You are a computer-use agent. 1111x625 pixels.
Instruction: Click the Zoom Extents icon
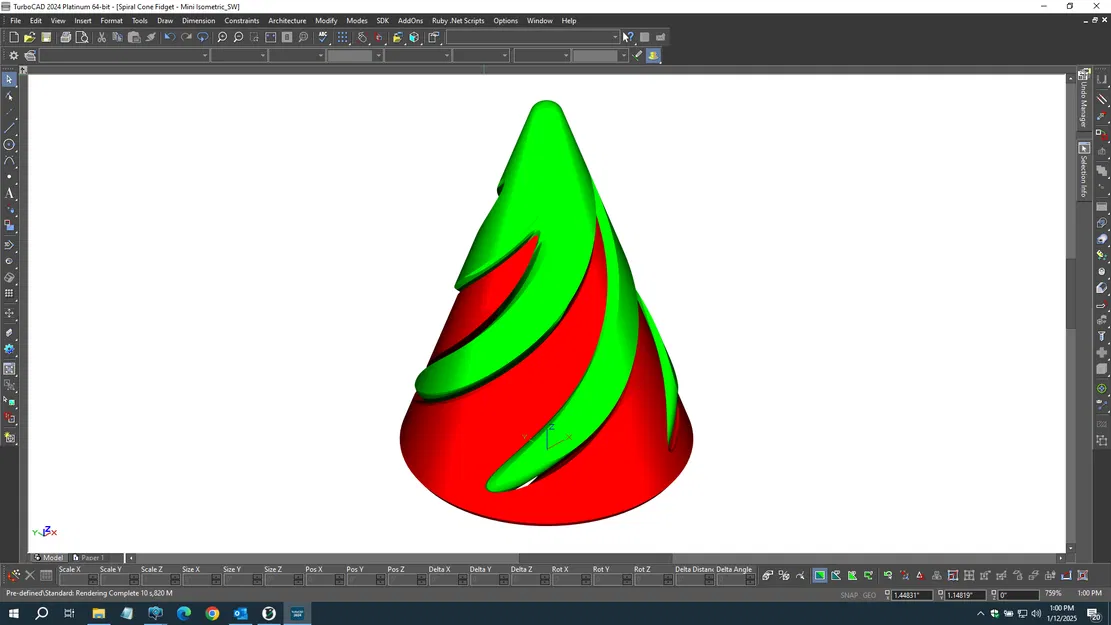tap(271, 37)
